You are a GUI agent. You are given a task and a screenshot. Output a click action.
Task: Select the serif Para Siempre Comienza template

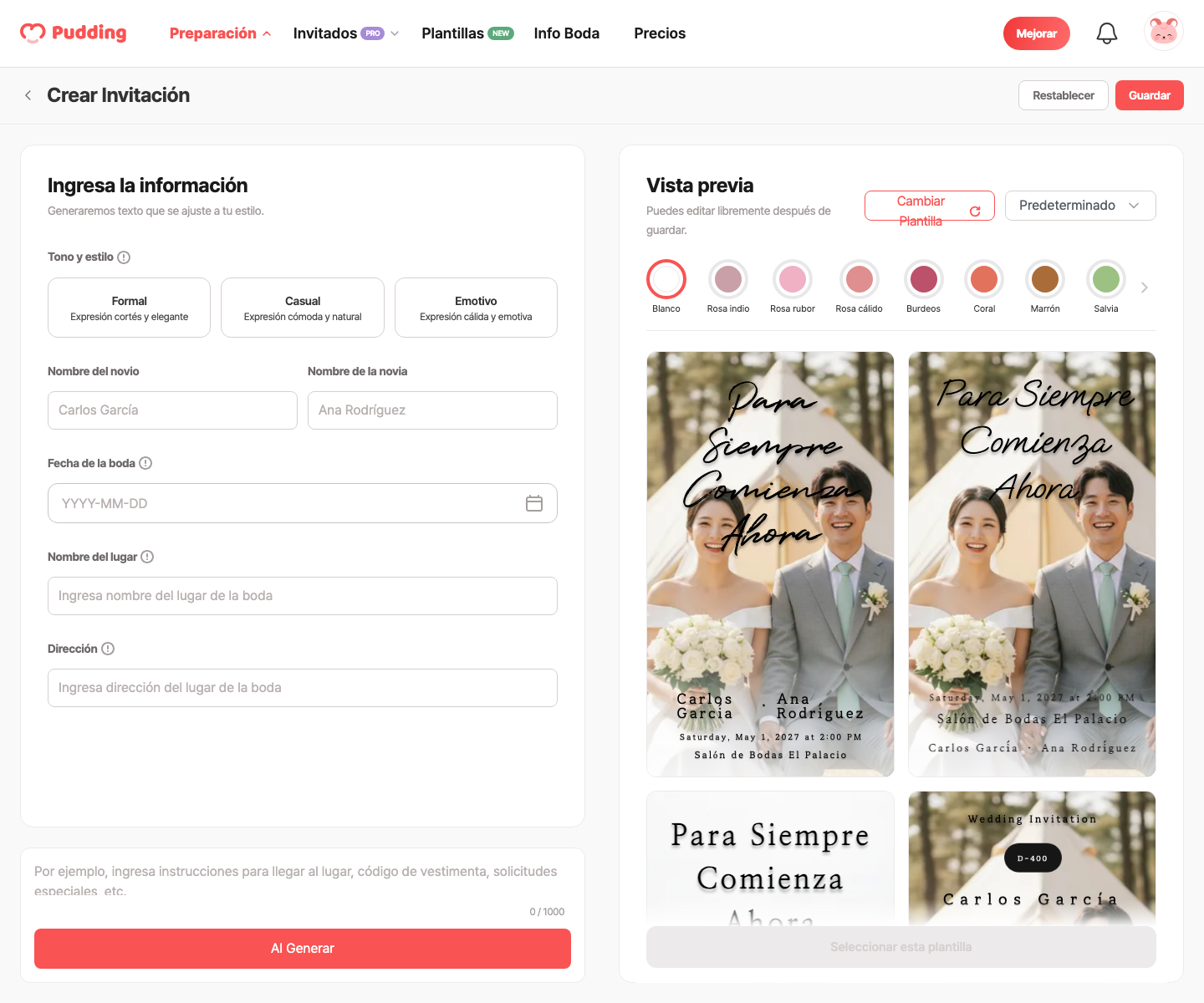pos(770,858)
